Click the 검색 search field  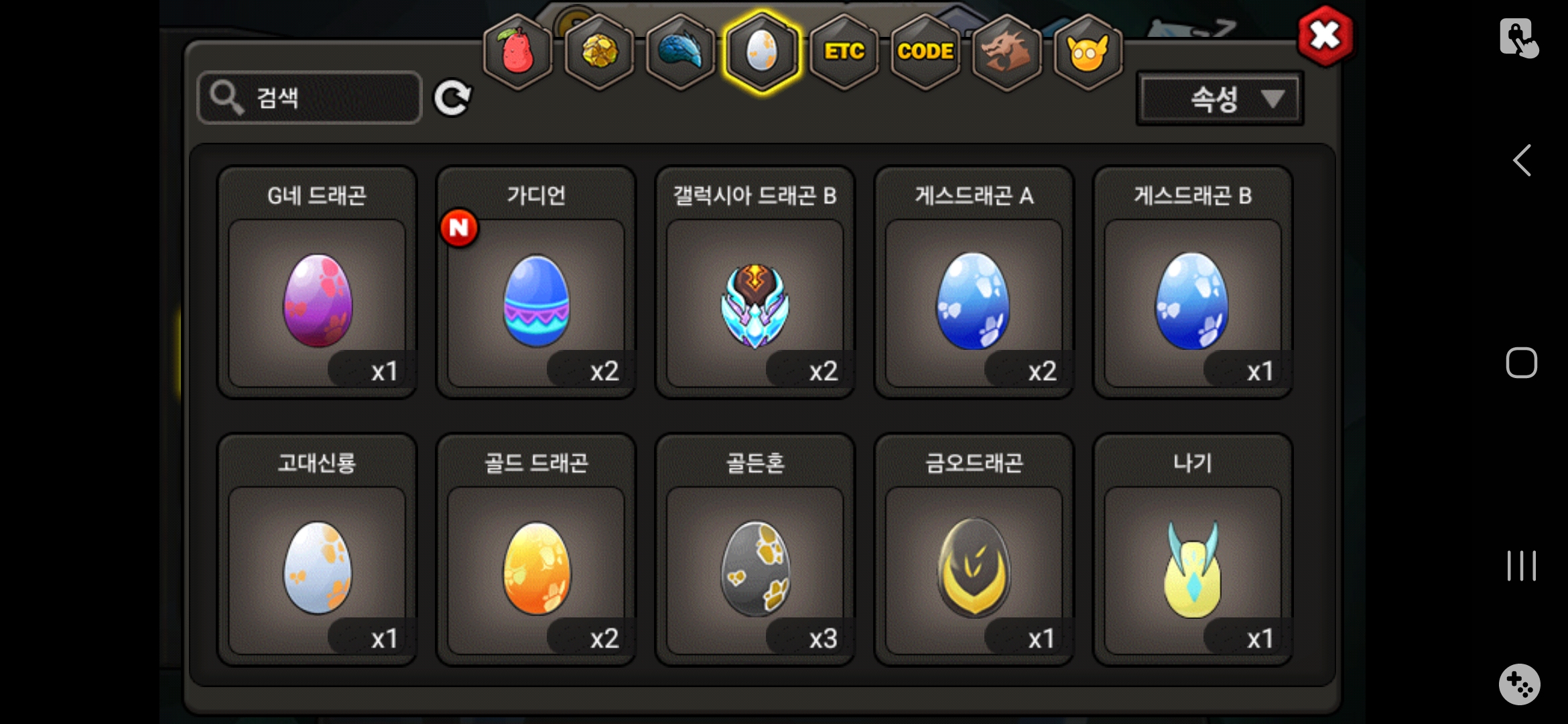(310, 98)
